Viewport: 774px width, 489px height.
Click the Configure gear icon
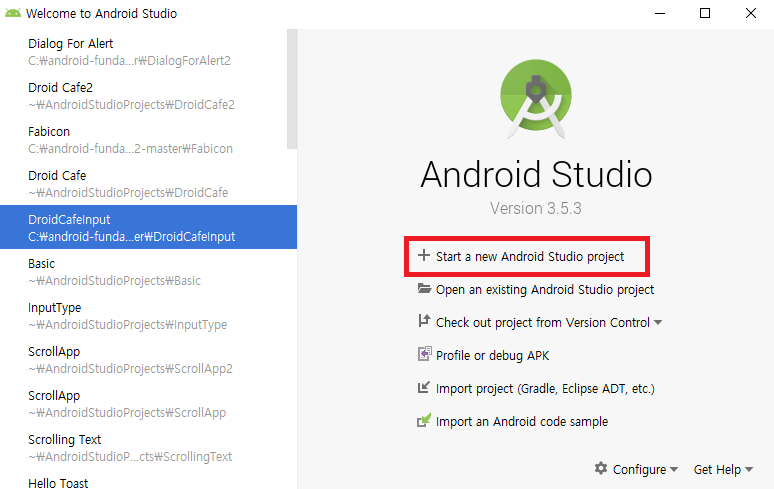[x=601, y=468]
